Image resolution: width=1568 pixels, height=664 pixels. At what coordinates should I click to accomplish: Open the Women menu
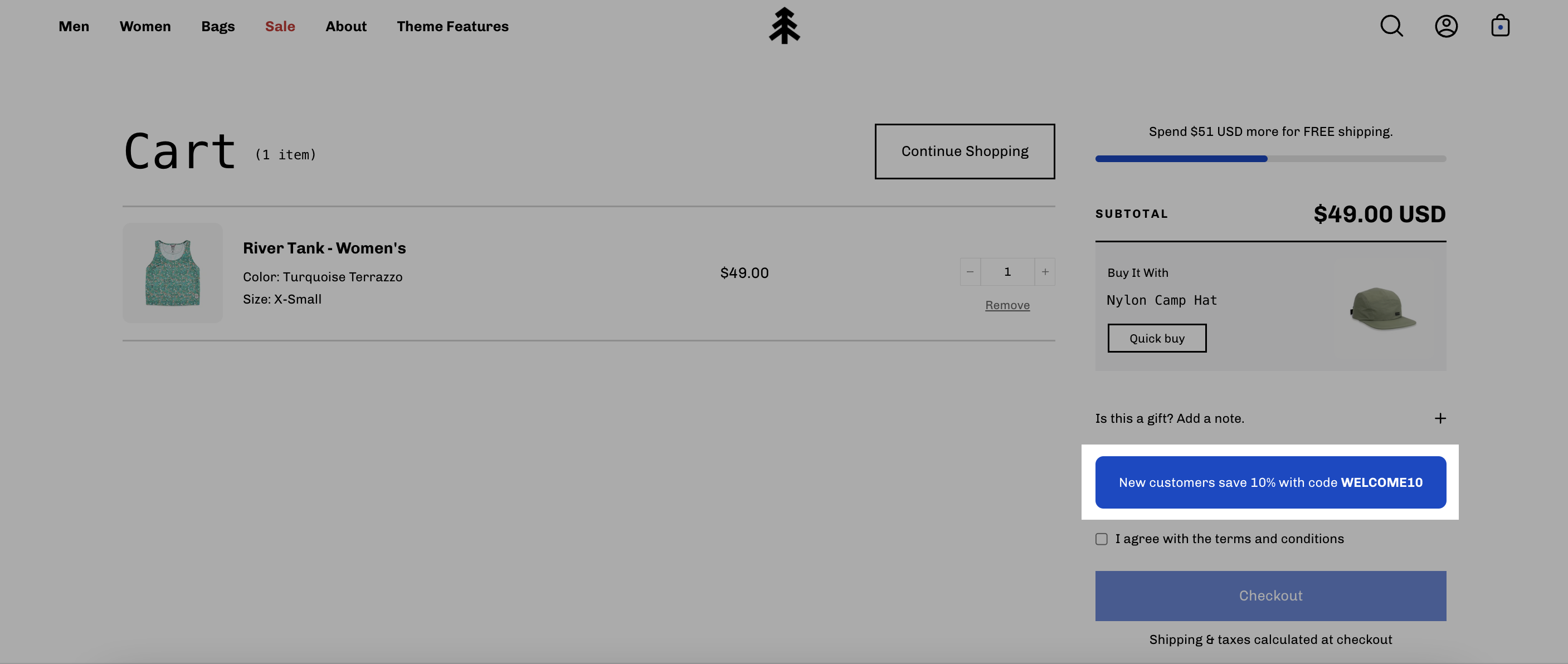(x=145, y=26)
